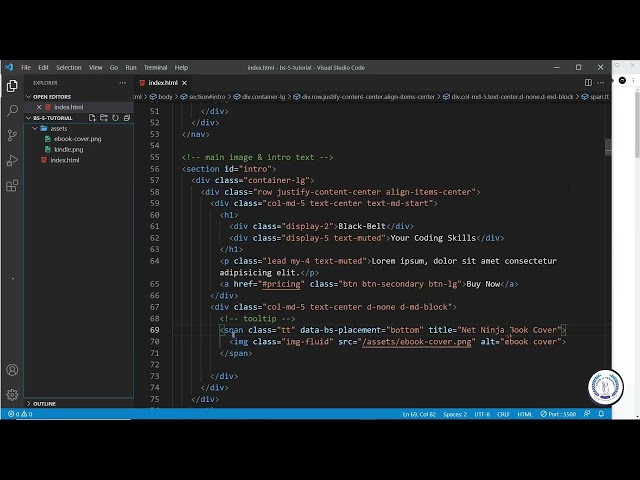The width and height of the screenshot is (640, 480).
Task: Click line number 55 in the gutter
Action: pos(155,157)
